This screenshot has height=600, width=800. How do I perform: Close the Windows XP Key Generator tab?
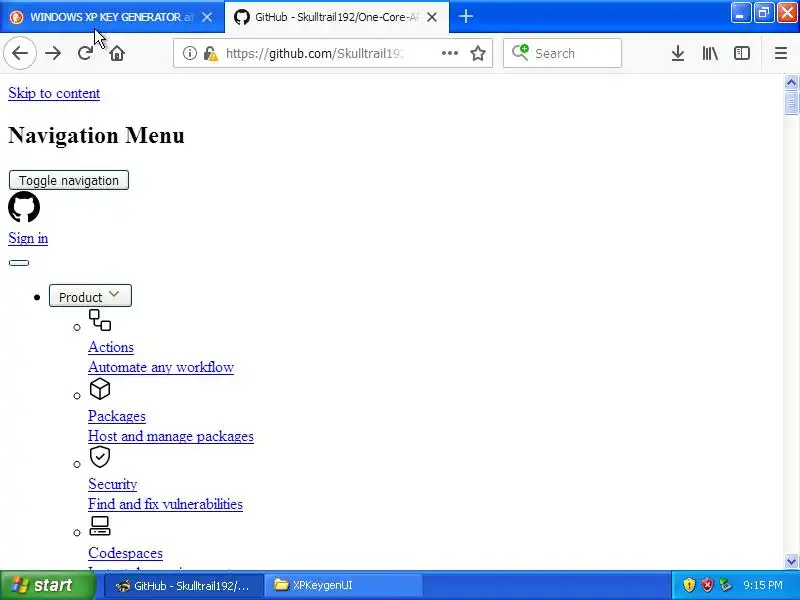tap(207, 17)
